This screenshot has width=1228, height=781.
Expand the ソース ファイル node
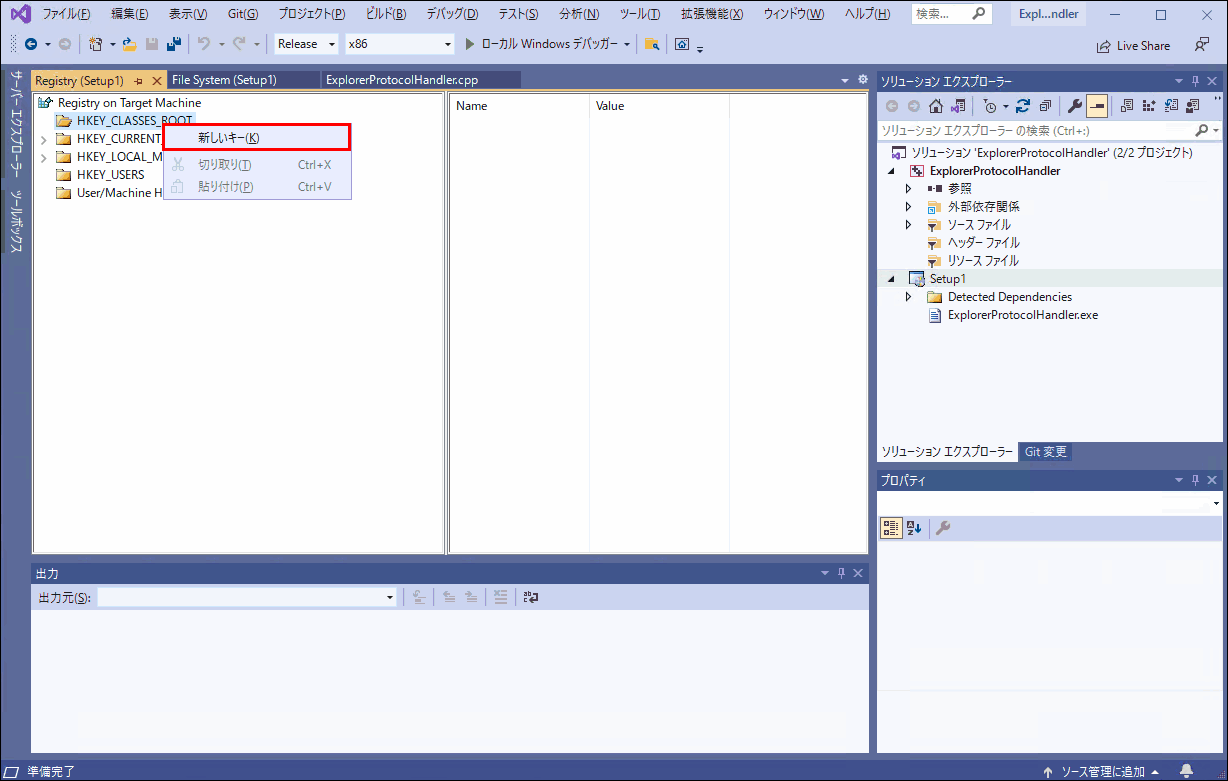(x=908, y=225)
